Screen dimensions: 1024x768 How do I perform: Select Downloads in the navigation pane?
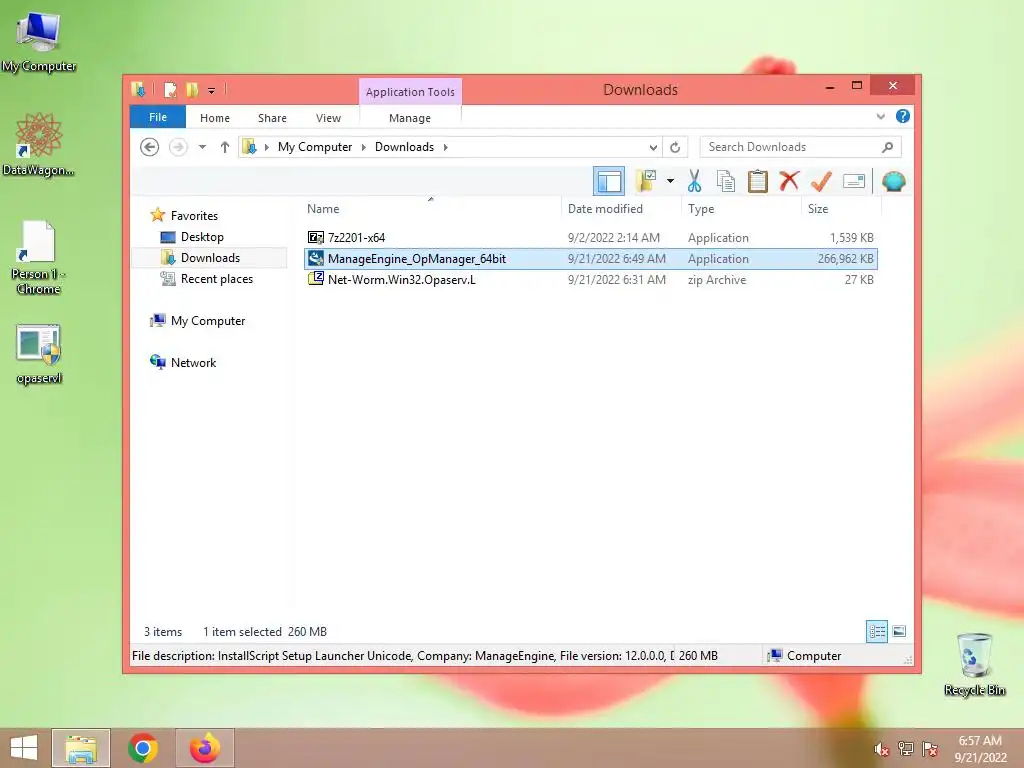click(x=210, y=257)
